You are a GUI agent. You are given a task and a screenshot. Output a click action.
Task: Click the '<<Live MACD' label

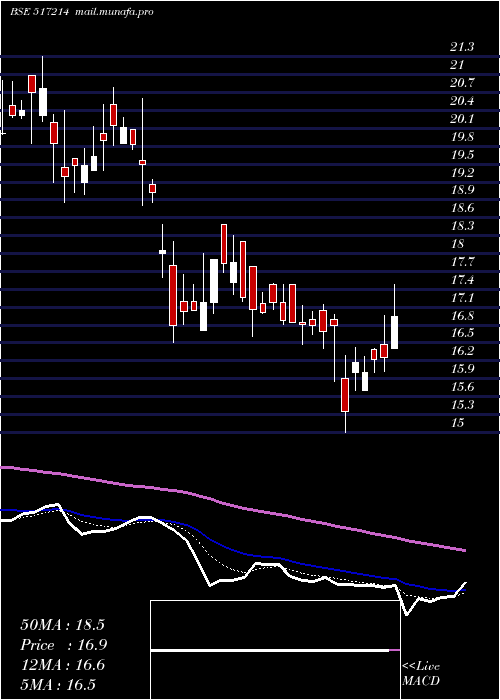pyautogui.click(x=421, y=674)
